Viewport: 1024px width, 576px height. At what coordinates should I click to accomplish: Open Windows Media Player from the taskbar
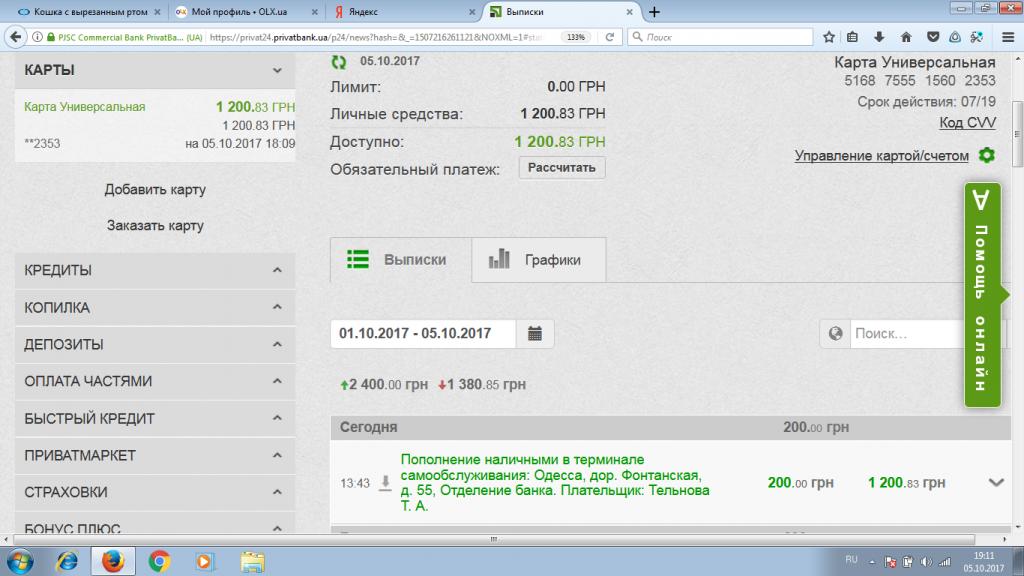click(x=204, y=562)
